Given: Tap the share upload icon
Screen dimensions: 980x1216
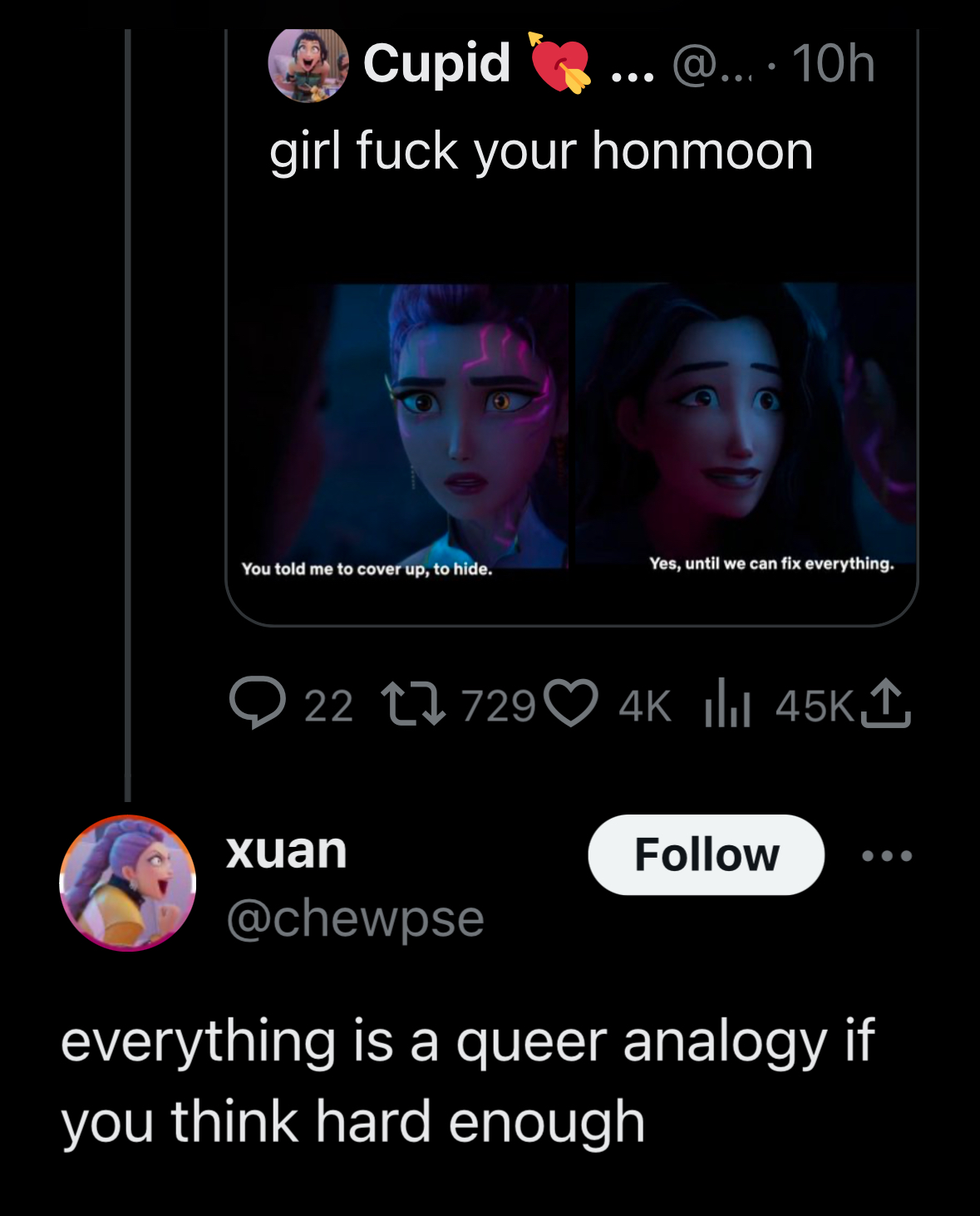Looking at the screenshot, I should pos(886,703).
